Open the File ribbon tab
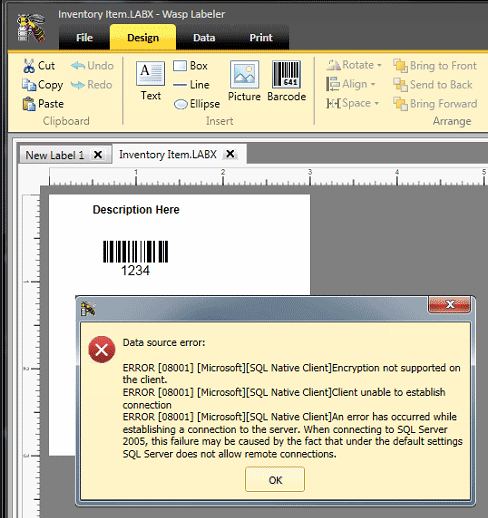This screenshot has height=518, width=488. [x=84, y=38]
